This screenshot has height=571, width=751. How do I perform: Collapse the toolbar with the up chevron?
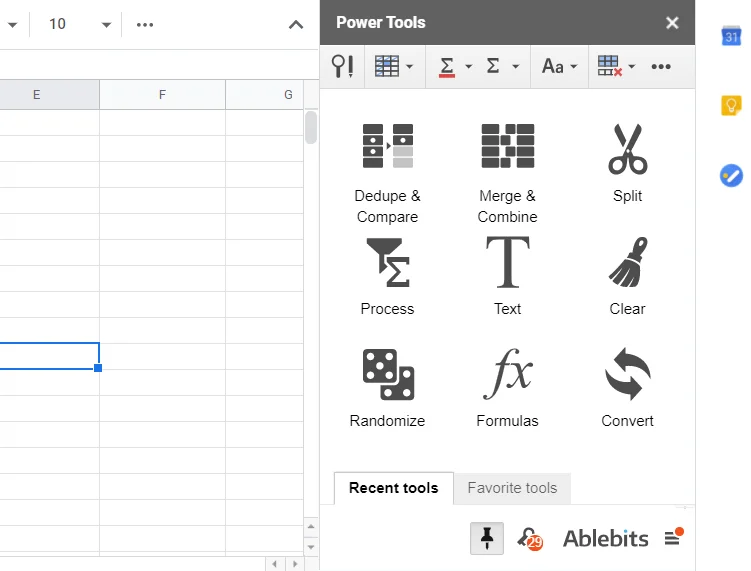point(296,24)
